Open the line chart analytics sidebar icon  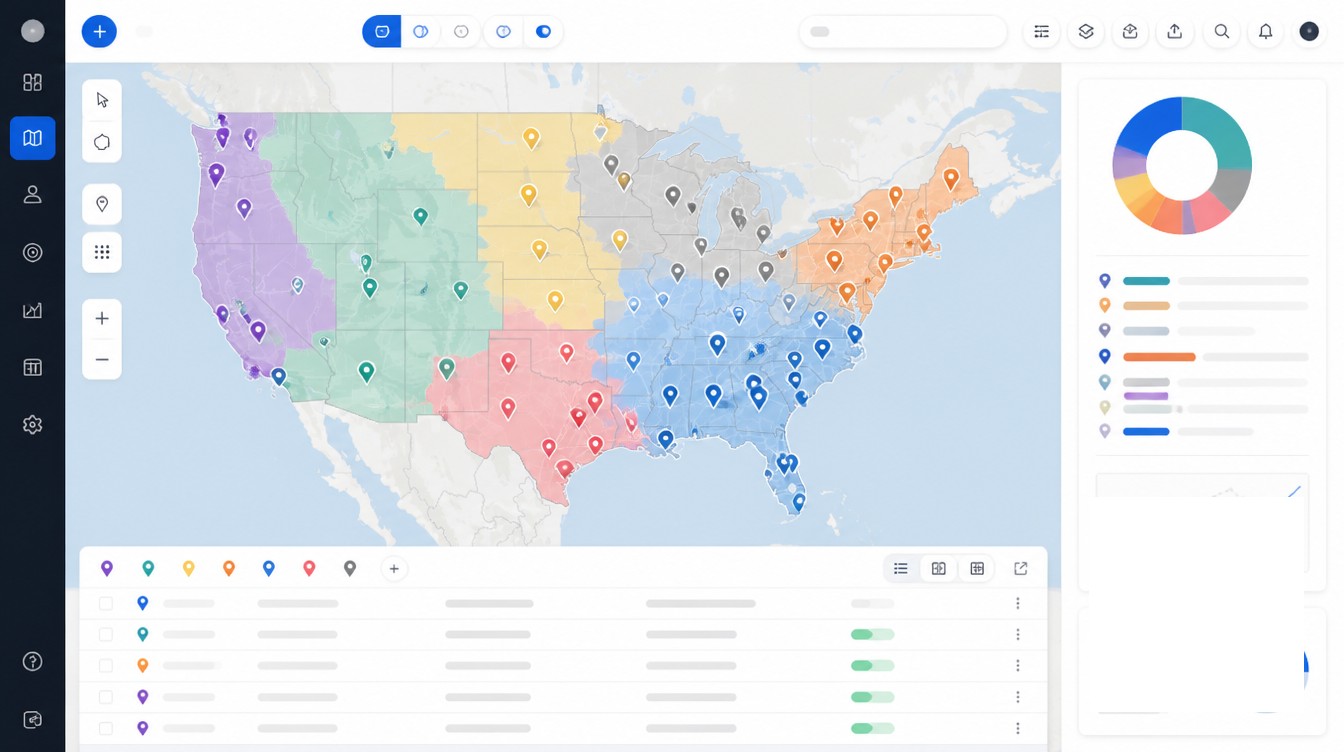32,310
